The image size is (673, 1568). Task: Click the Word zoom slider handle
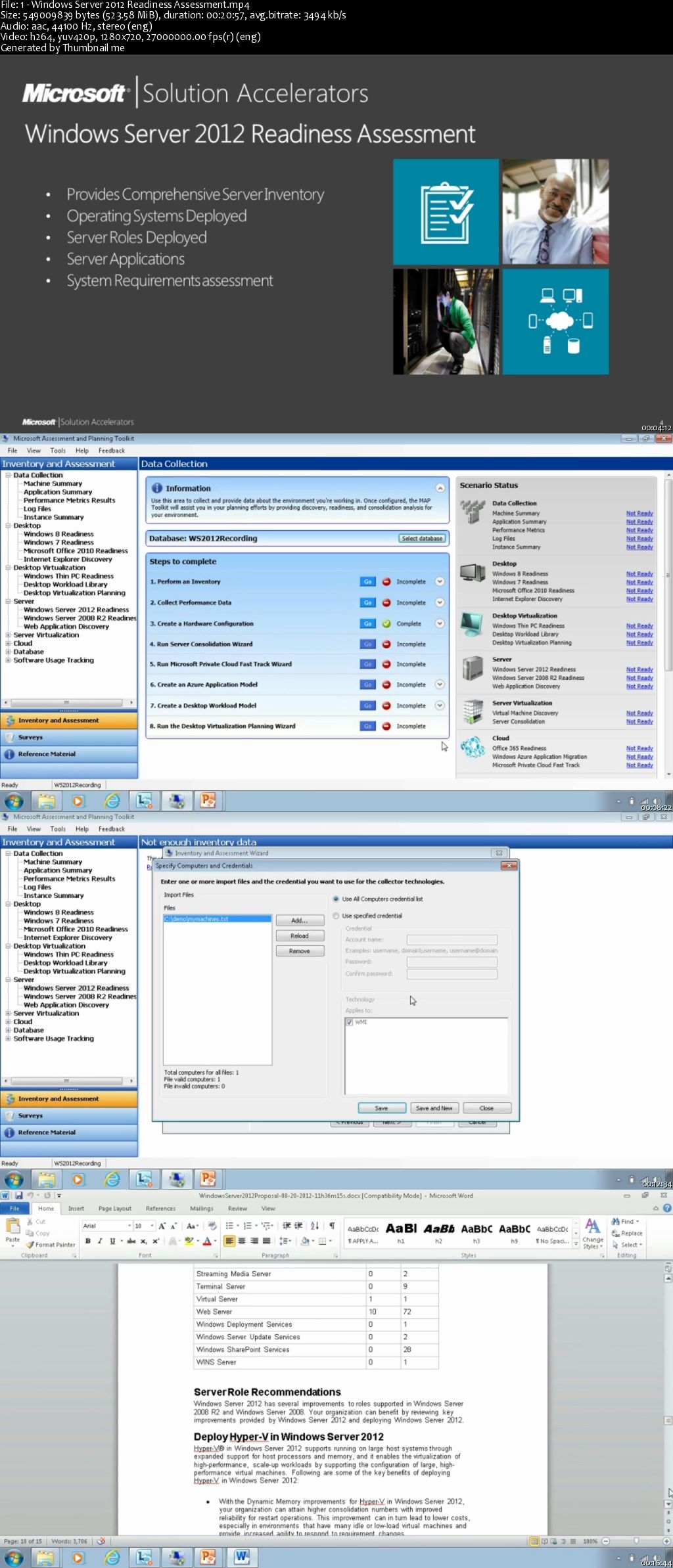(636, 1540)
